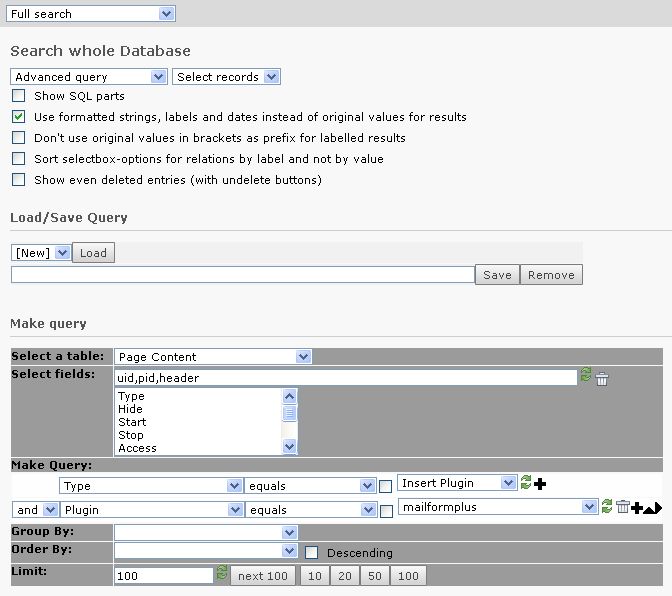Viewport: 672px width, 596px height.
Task: Set limit with the 20 button
Action: [345, 576]
